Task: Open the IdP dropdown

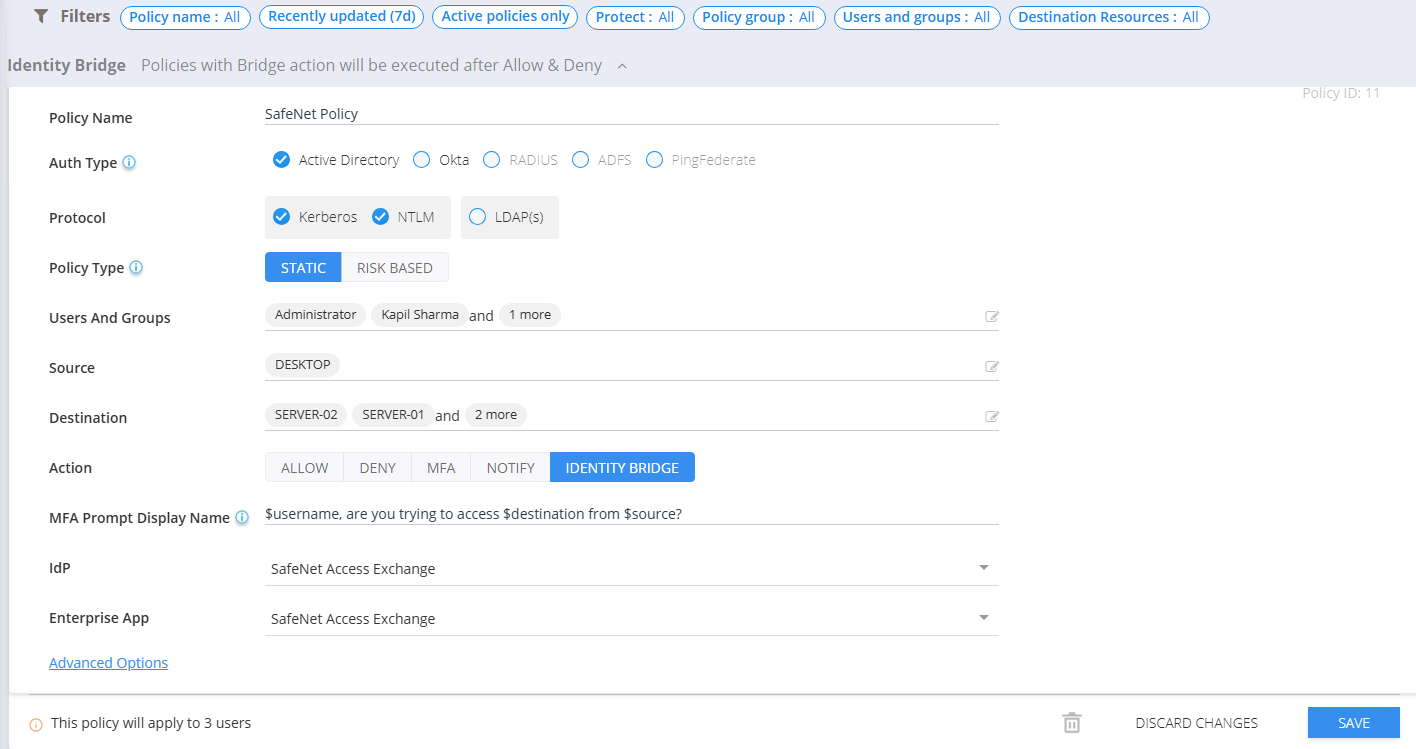Action: 983,568
